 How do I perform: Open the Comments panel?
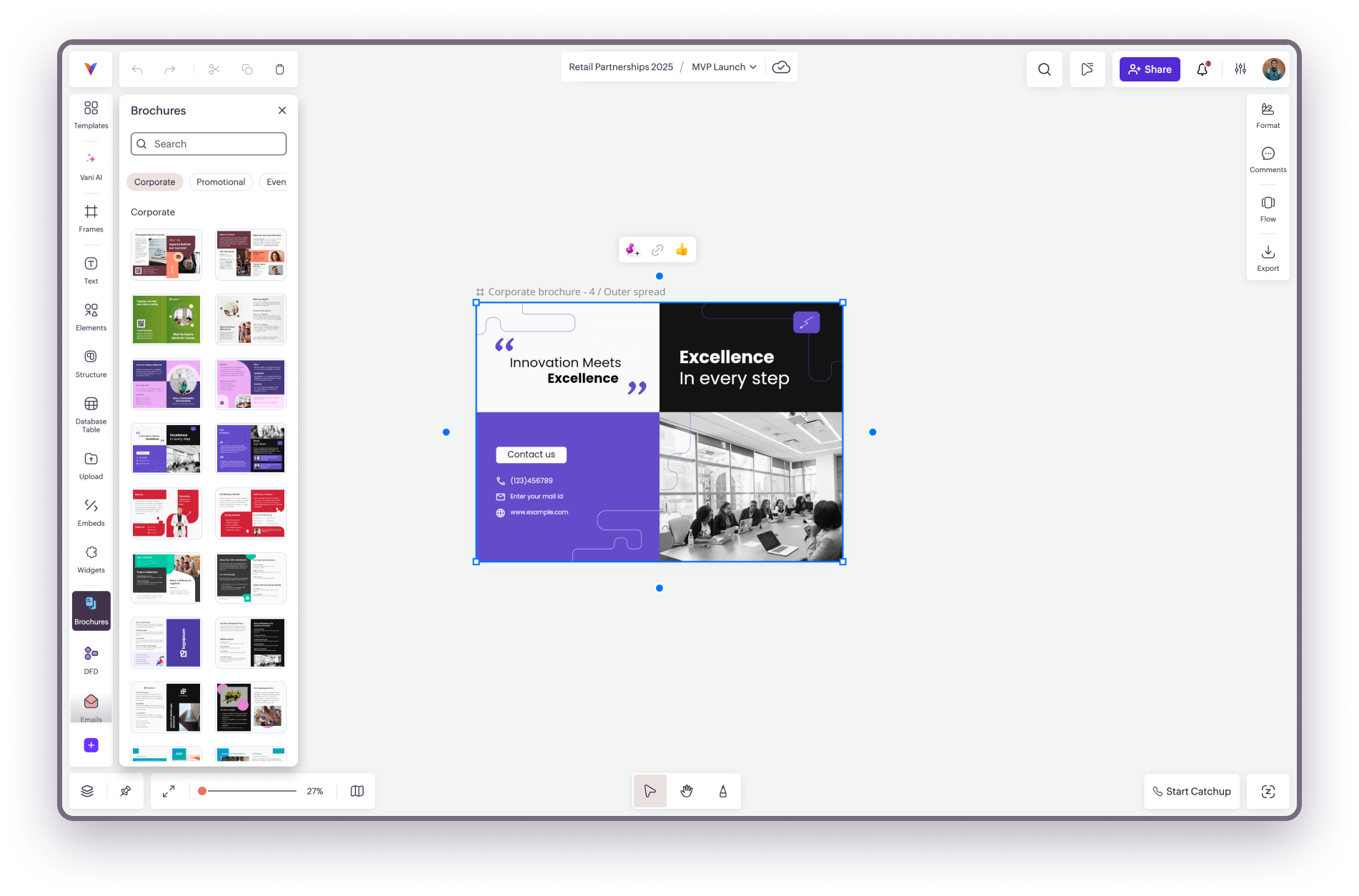pos(1268,159)
